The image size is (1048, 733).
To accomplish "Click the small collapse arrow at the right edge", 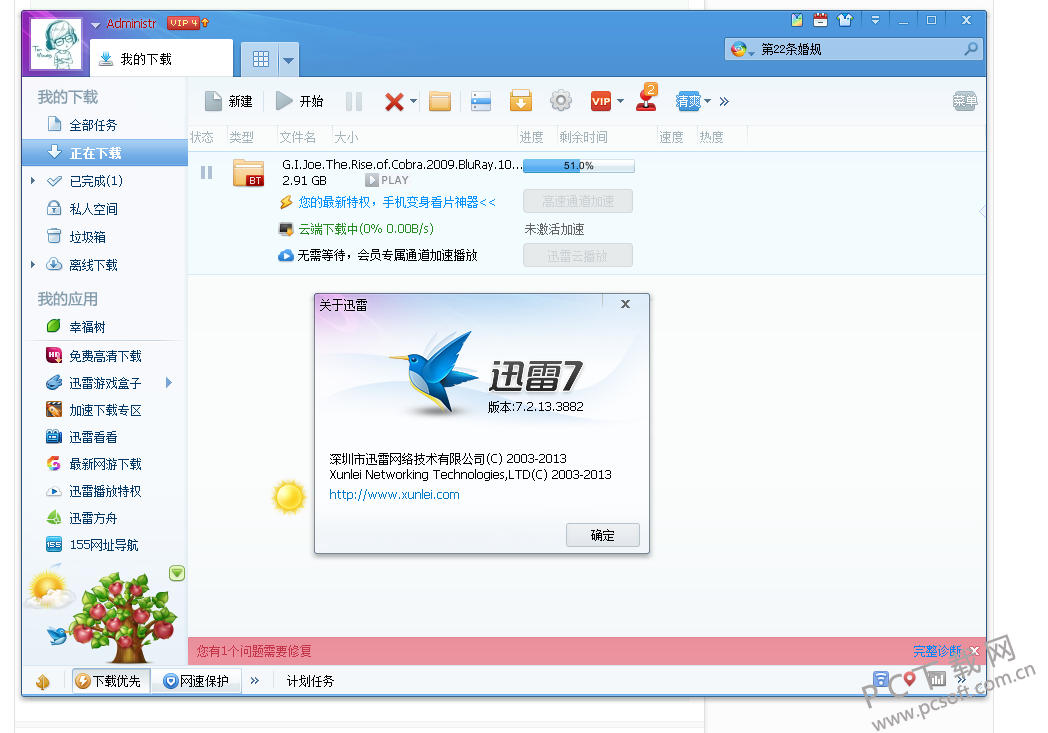I will 982,212.
